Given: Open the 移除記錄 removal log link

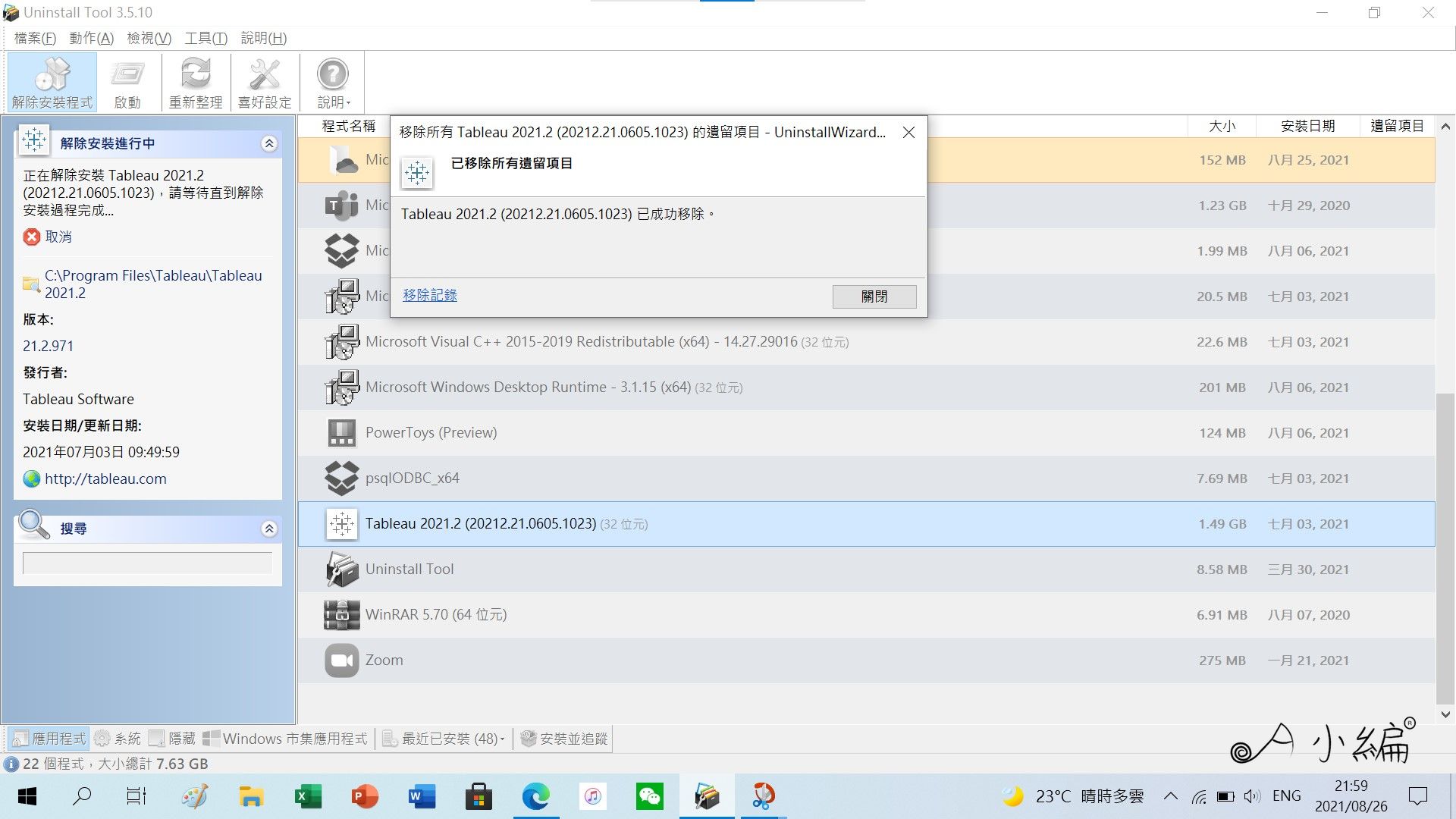Looking at the screenshot, I should pos(430,295).
